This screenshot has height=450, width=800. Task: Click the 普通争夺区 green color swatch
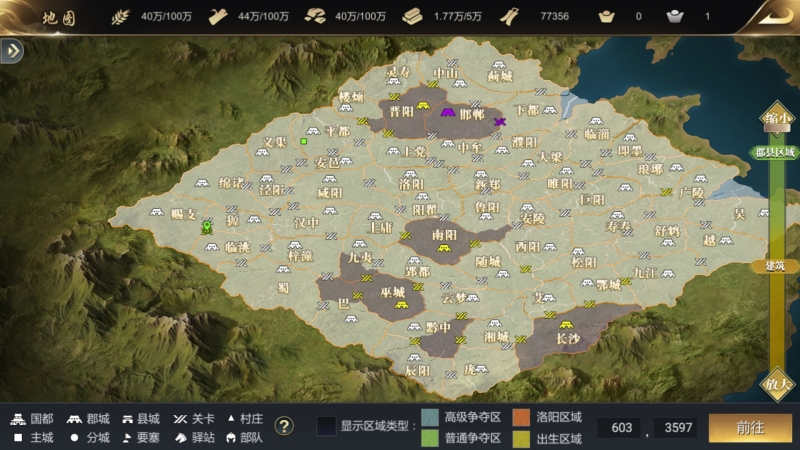click(430, 438)
